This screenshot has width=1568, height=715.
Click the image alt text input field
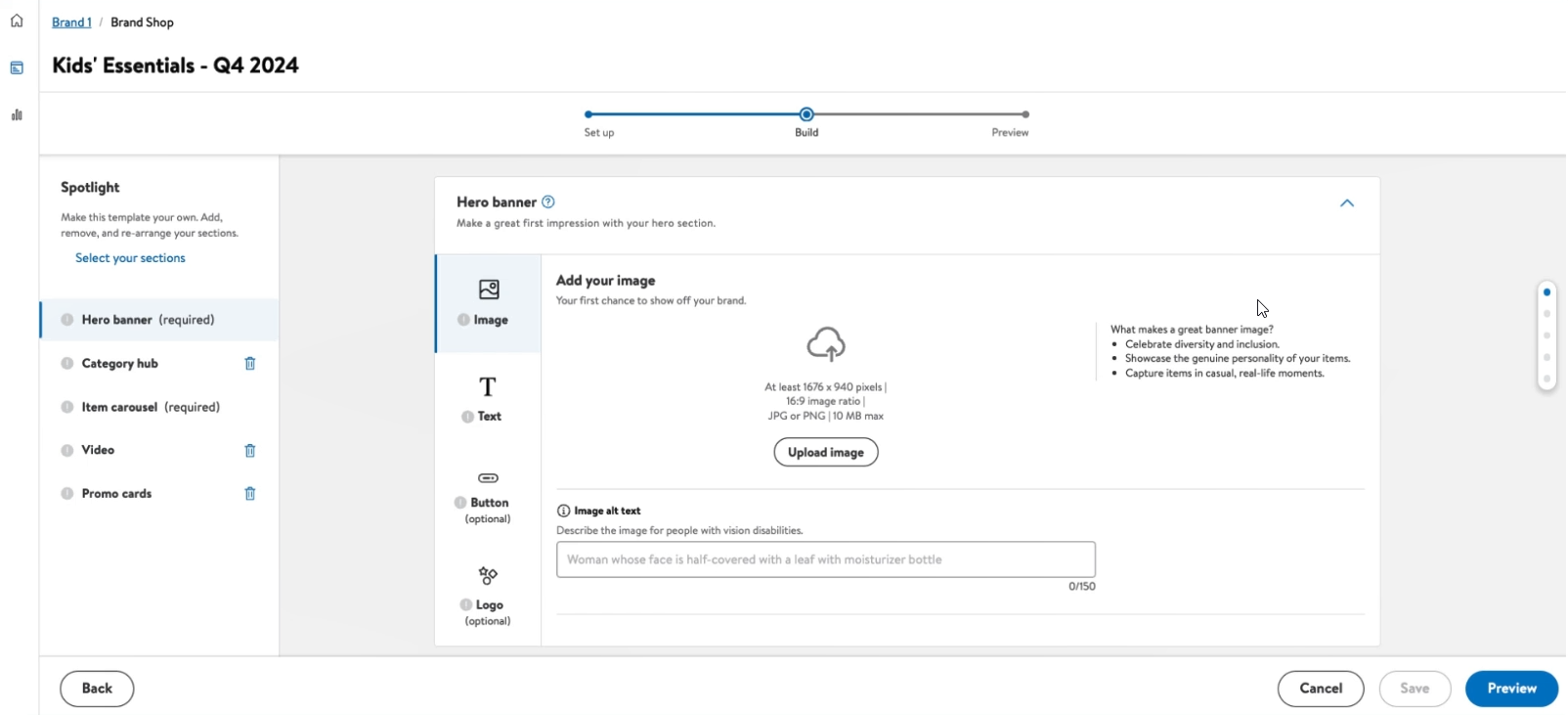(825, 559)
